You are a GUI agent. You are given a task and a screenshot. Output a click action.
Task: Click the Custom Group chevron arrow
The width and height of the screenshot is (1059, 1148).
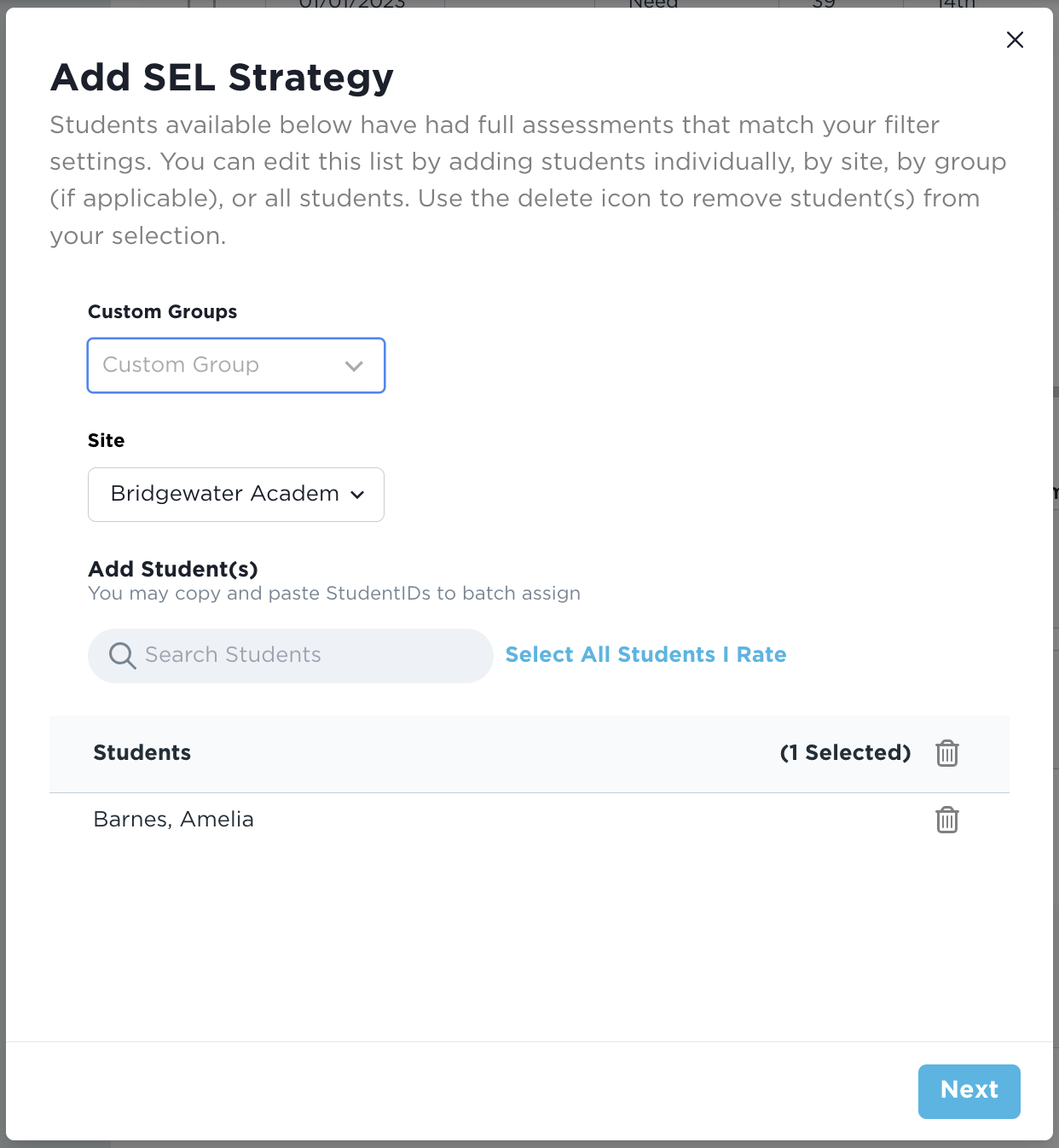[354, 366]
